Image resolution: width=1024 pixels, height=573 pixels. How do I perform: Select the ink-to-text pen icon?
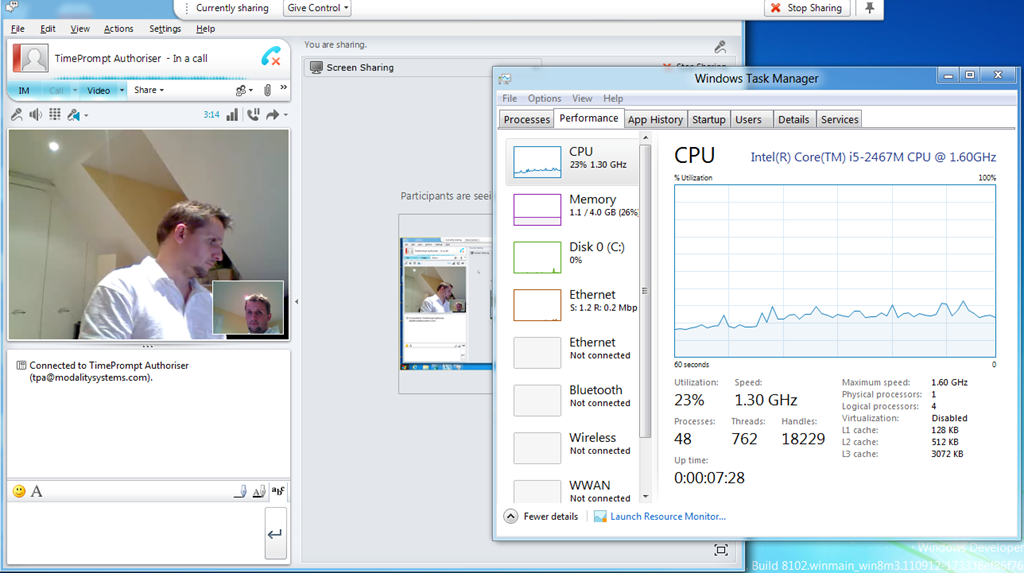point(259,491)
